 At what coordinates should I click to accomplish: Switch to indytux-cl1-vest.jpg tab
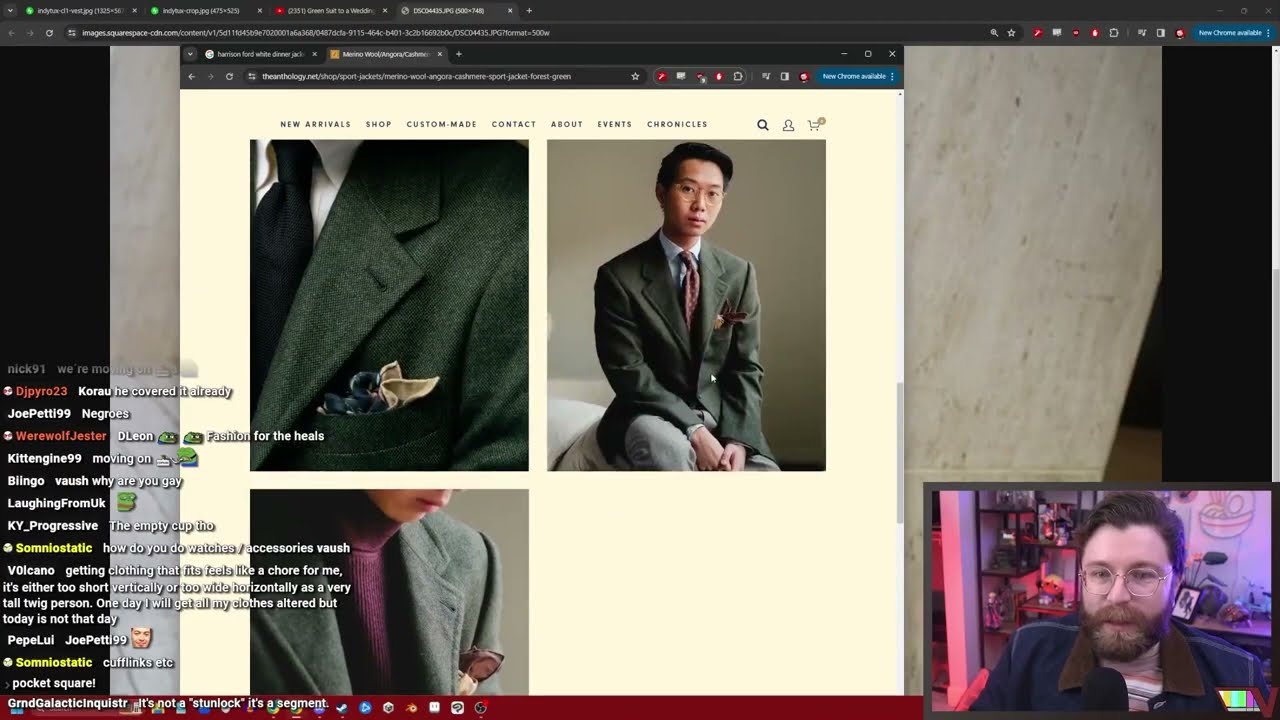tap(80, 11)
